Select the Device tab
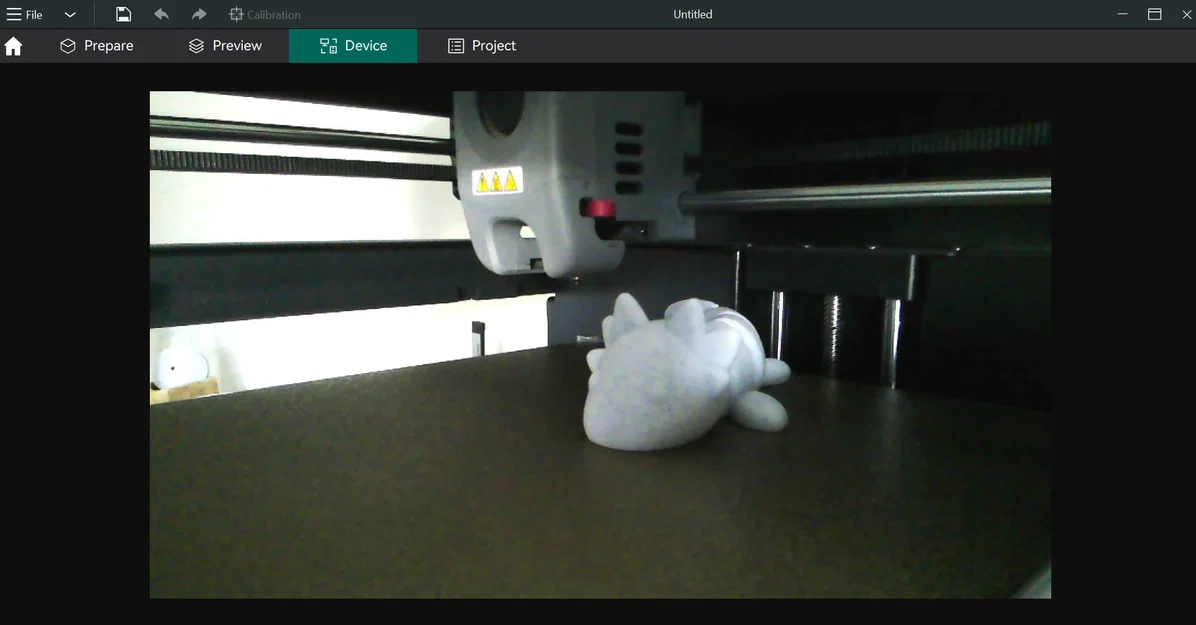1196x625 pixels. (x=363, y=45)
